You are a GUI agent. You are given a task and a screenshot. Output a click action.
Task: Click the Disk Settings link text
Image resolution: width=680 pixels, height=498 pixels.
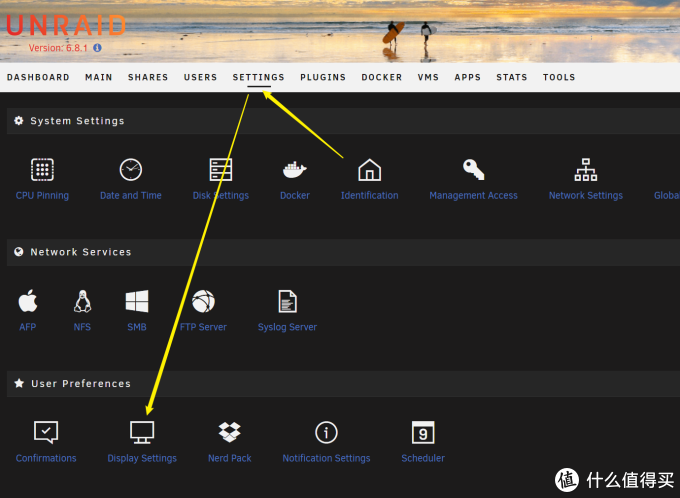coord(221,196)
